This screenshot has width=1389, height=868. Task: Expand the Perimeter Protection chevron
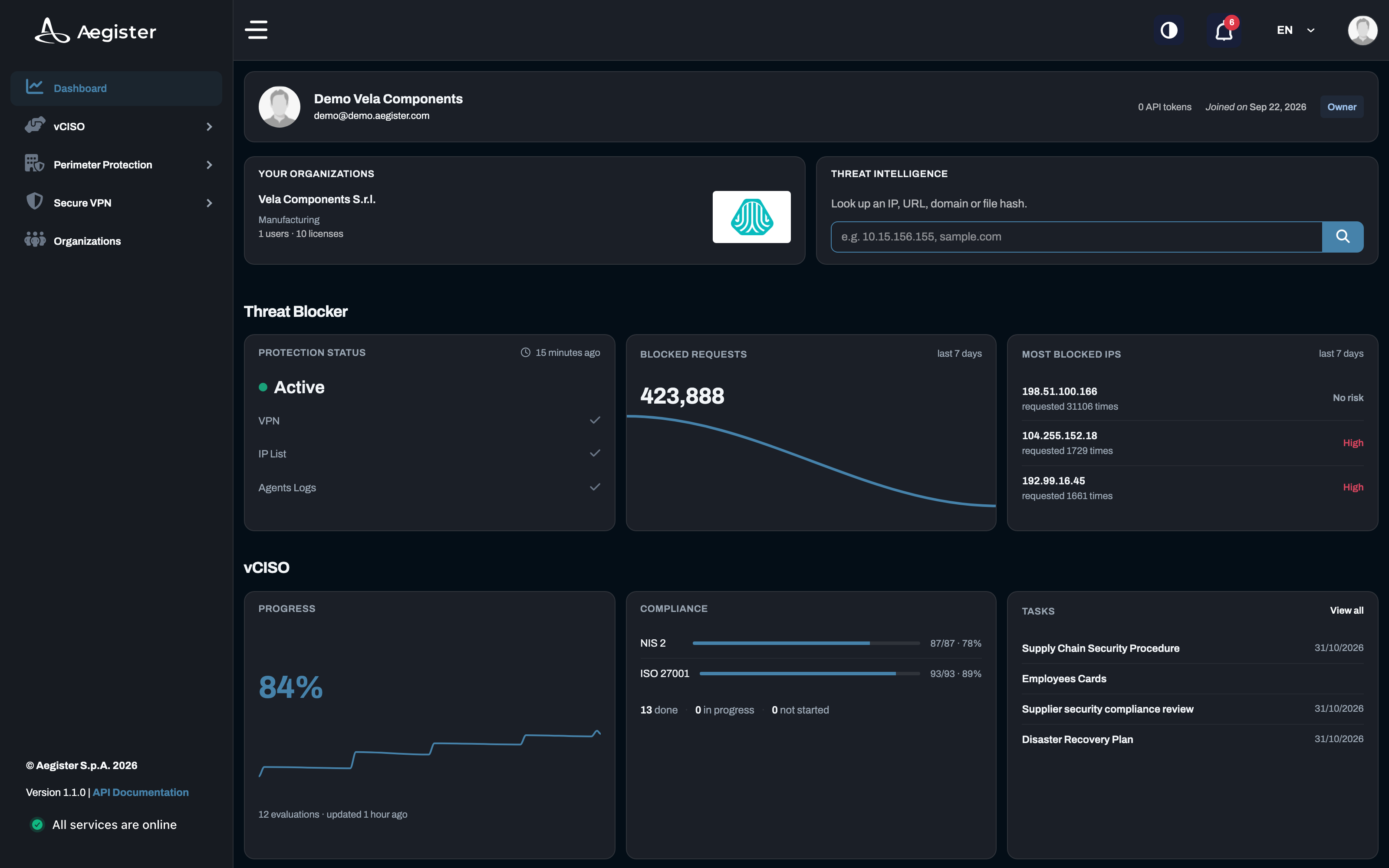(209, 165)
